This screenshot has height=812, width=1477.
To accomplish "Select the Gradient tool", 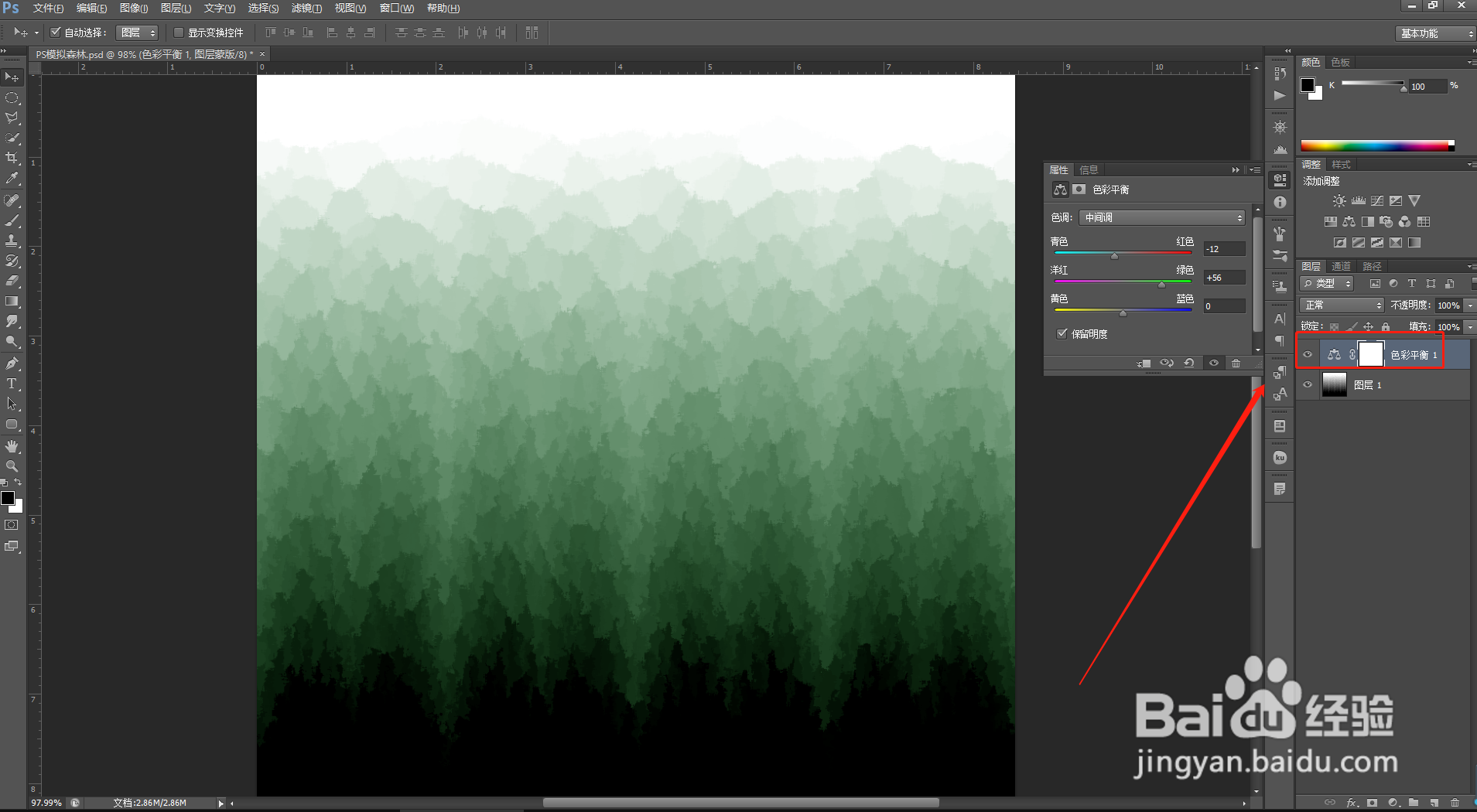I will pyautogui.click(x=12, y=302).
